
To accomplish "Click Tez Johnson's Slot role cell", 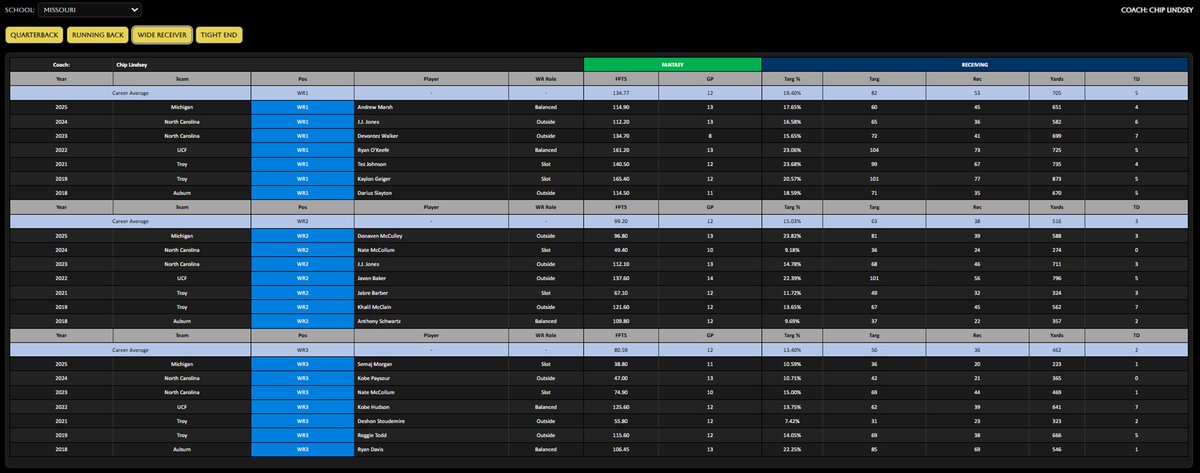I will point(544,162).
